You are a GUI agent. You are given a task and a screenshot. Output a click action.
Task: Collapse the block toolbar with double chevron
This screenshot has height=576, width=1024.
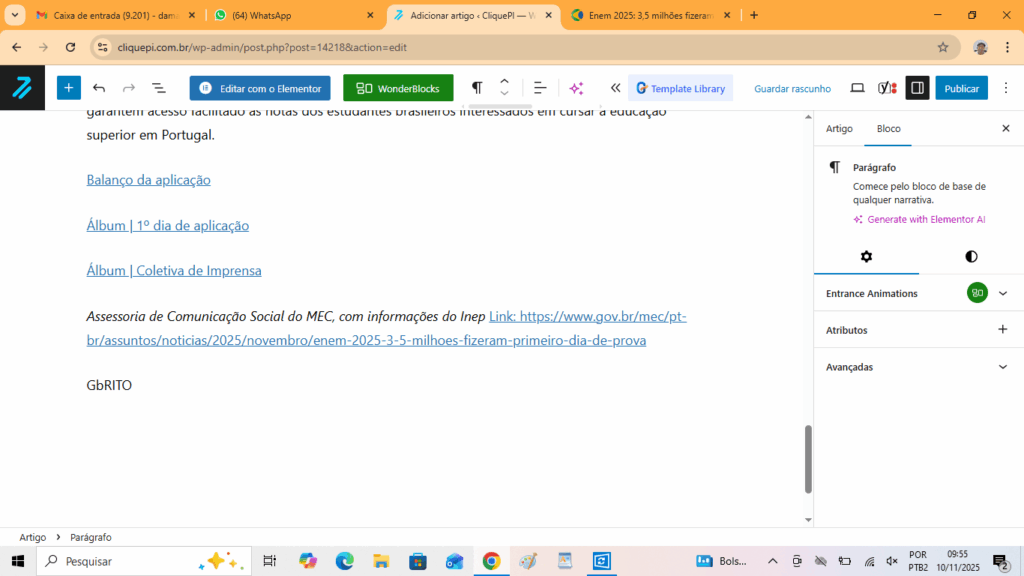tap(615, 88)
